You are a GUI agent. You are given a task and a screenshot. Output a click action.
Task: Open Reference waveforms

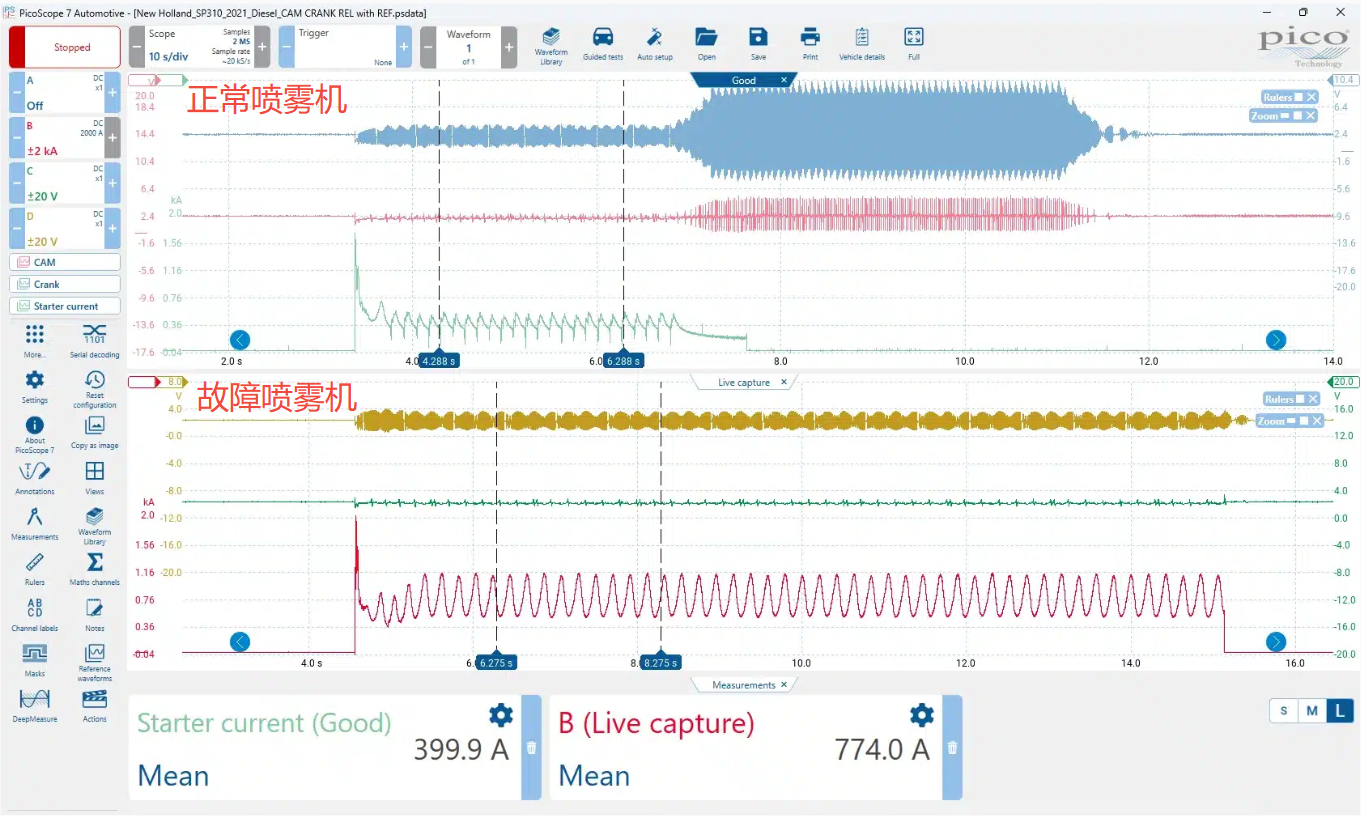[x=95, y=662]
